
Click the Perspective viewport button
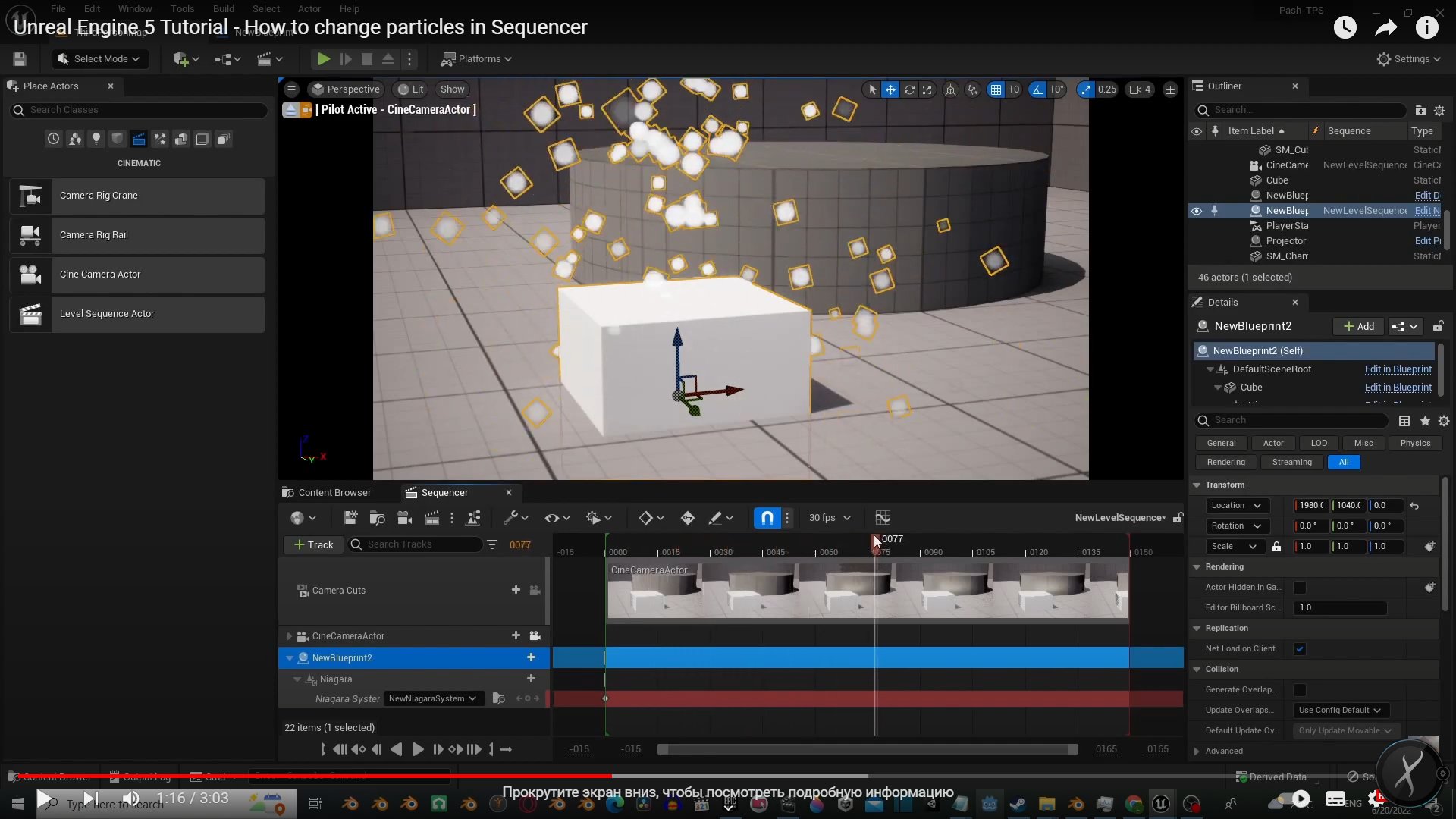coord(346,89)
